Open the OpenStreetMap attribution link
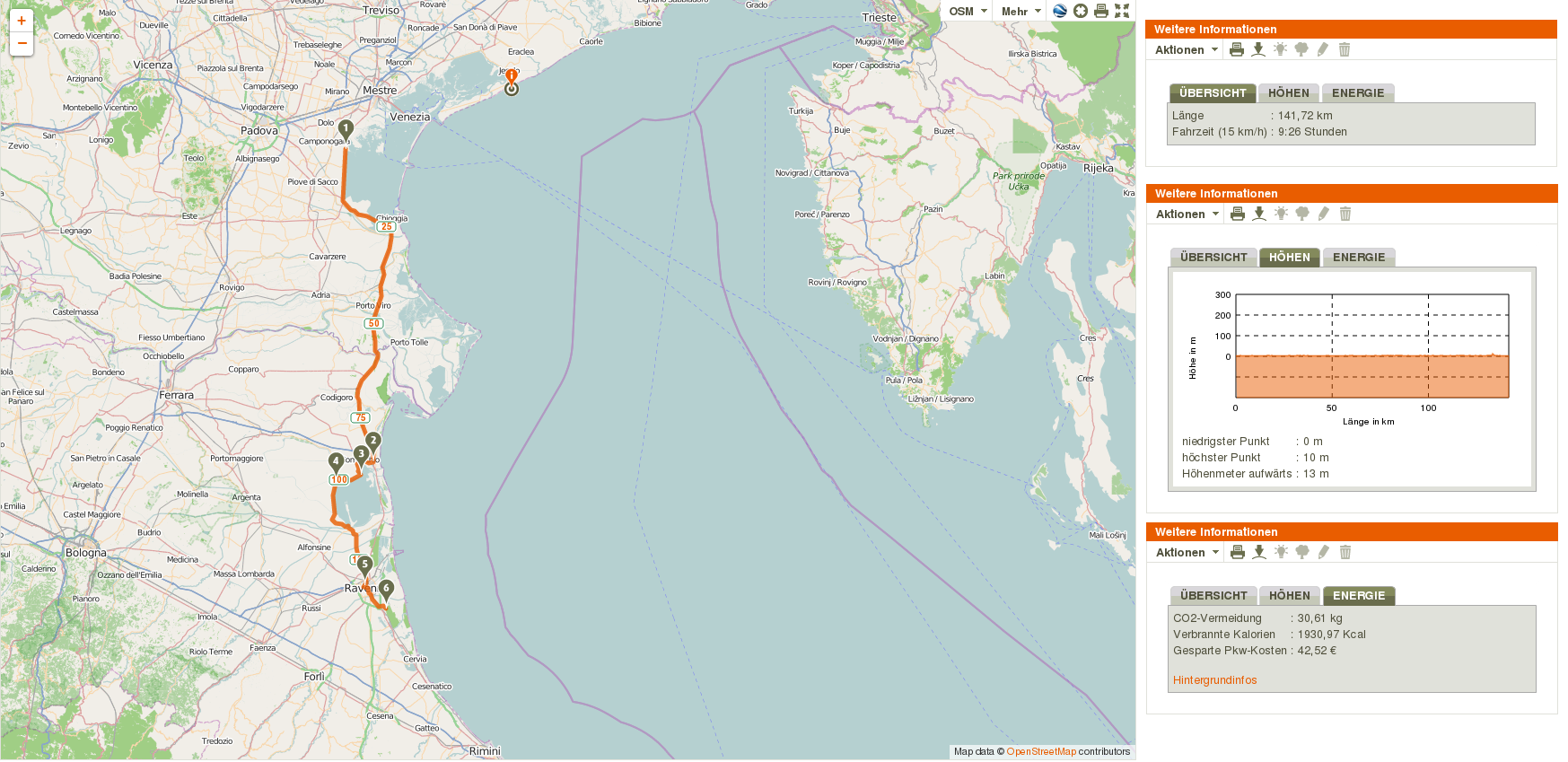The height and width of the screenshot is (762, 1568). pyautogui.click(x=1041, y=752)
